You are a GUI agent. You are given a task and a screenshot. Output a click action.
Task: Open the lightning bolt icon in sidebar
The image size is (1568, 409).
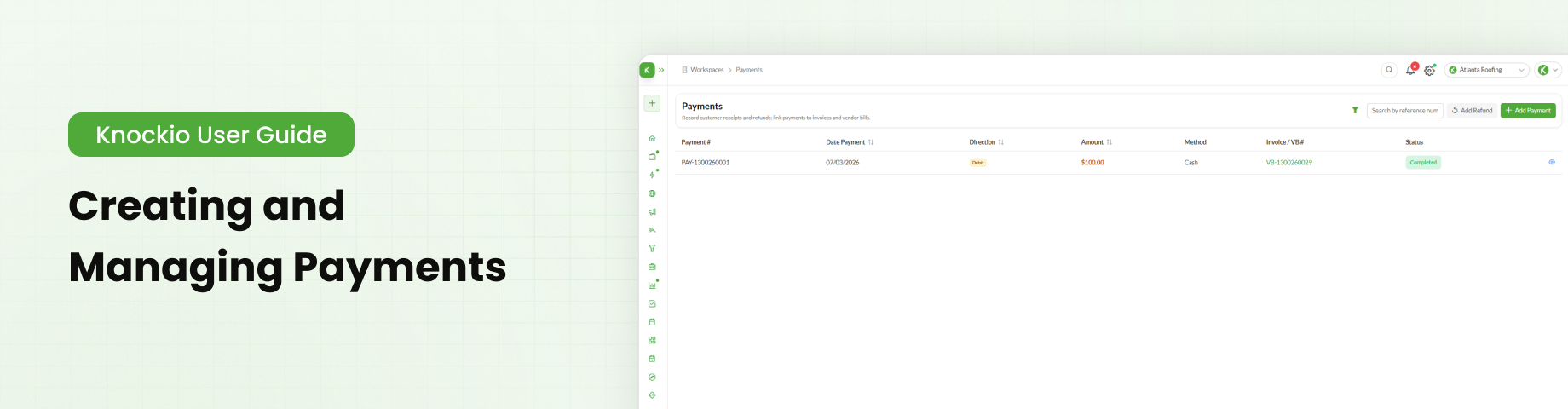[x=652, y=175]
